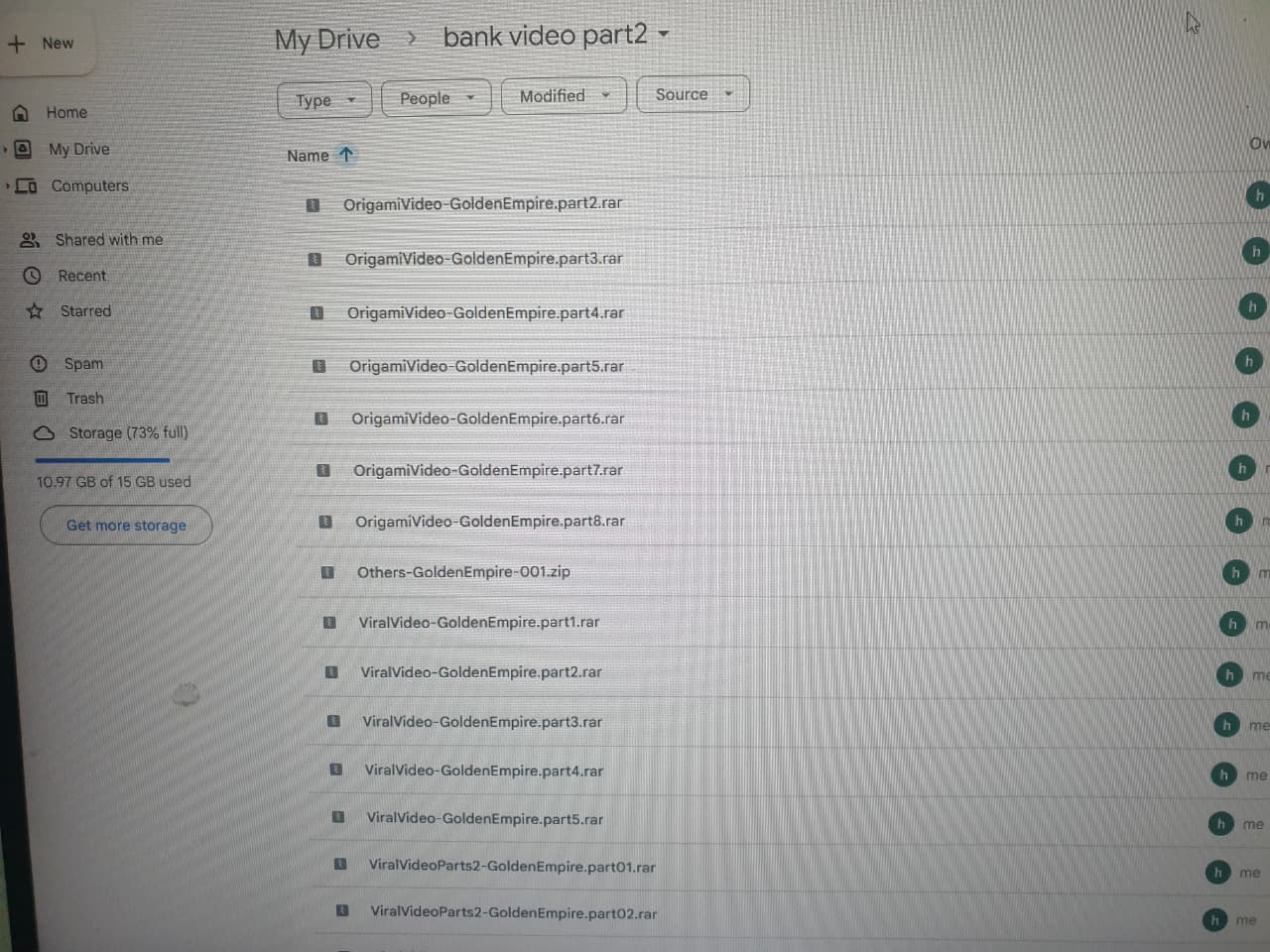This screenshot has width=1270, height=952.
Task: Open the Starred section
Action: coord(86,311)
